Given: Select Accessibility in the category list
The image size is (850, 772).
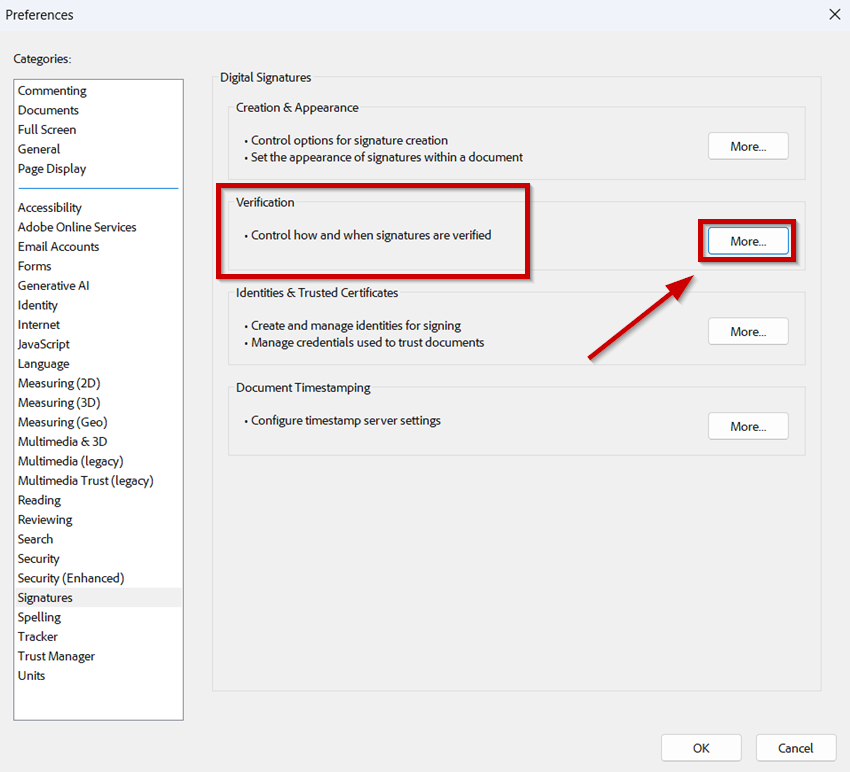Looking at the screenshot, I should (x=50, y=208).
